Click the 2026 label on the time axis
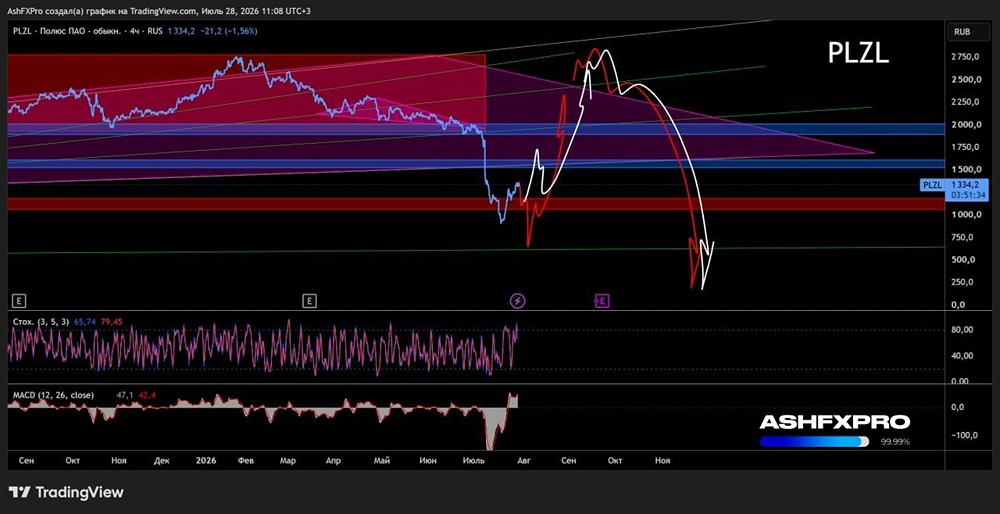The image size is (1000, 514). point(205,460)
